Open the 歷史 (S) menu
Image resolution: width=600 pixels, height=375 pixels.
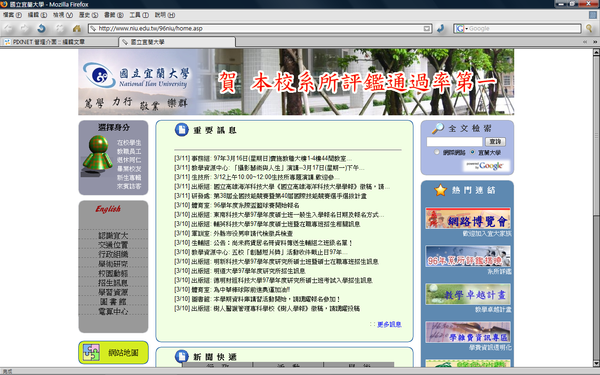pos(88,15)
